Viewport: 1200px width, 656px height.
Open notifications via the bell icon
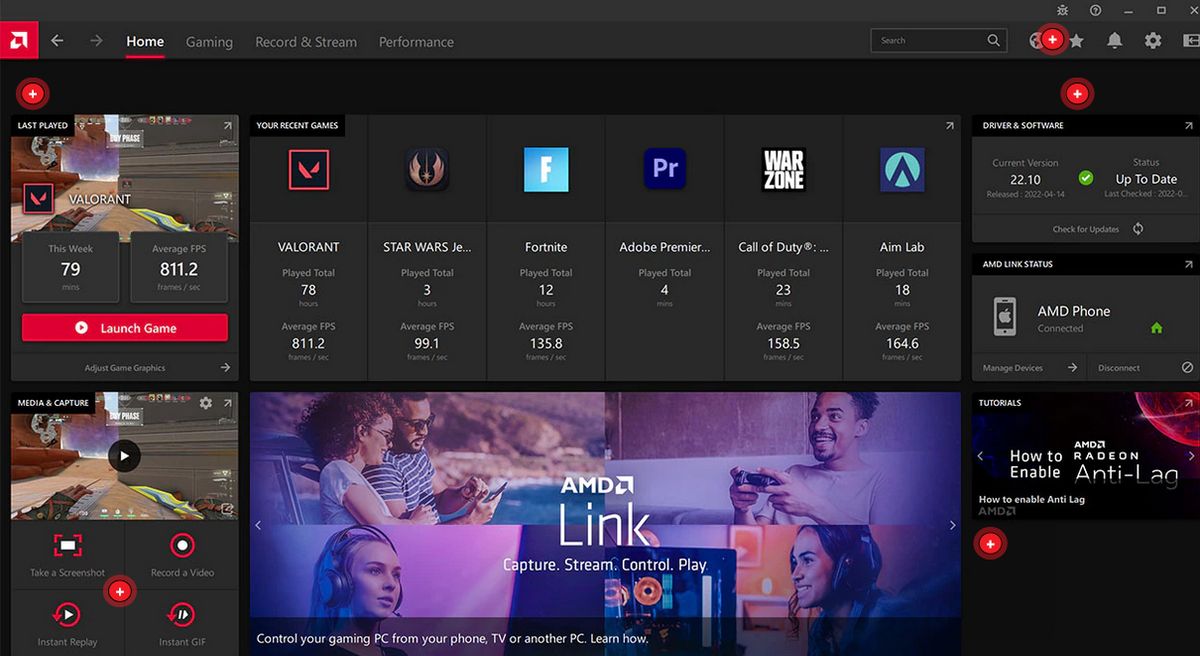pyautogui.click(x=1114, y=41)
